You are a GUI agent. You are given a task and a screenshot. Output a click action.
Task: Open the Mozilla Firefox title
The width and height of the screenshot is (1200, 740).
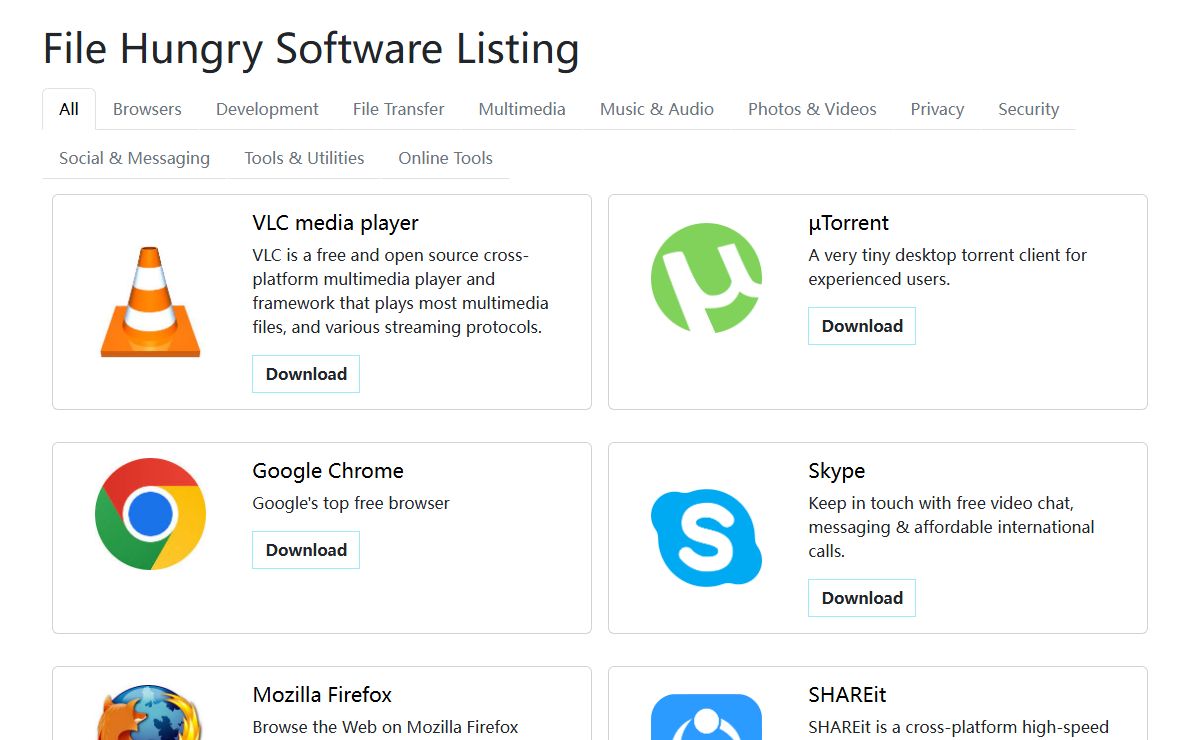(322, 695)
